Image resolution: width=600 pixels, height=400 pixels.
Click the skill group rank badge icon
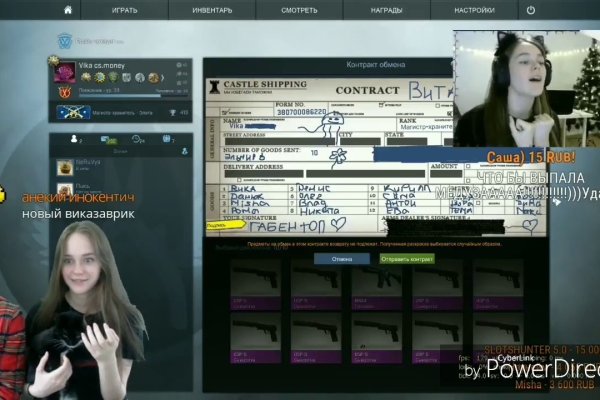73,113
